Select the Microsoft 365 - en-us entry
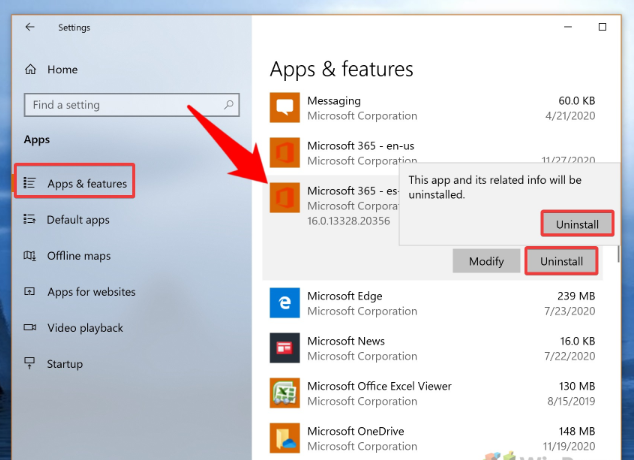This screenshot has width=634, height=460. point(361,146)
